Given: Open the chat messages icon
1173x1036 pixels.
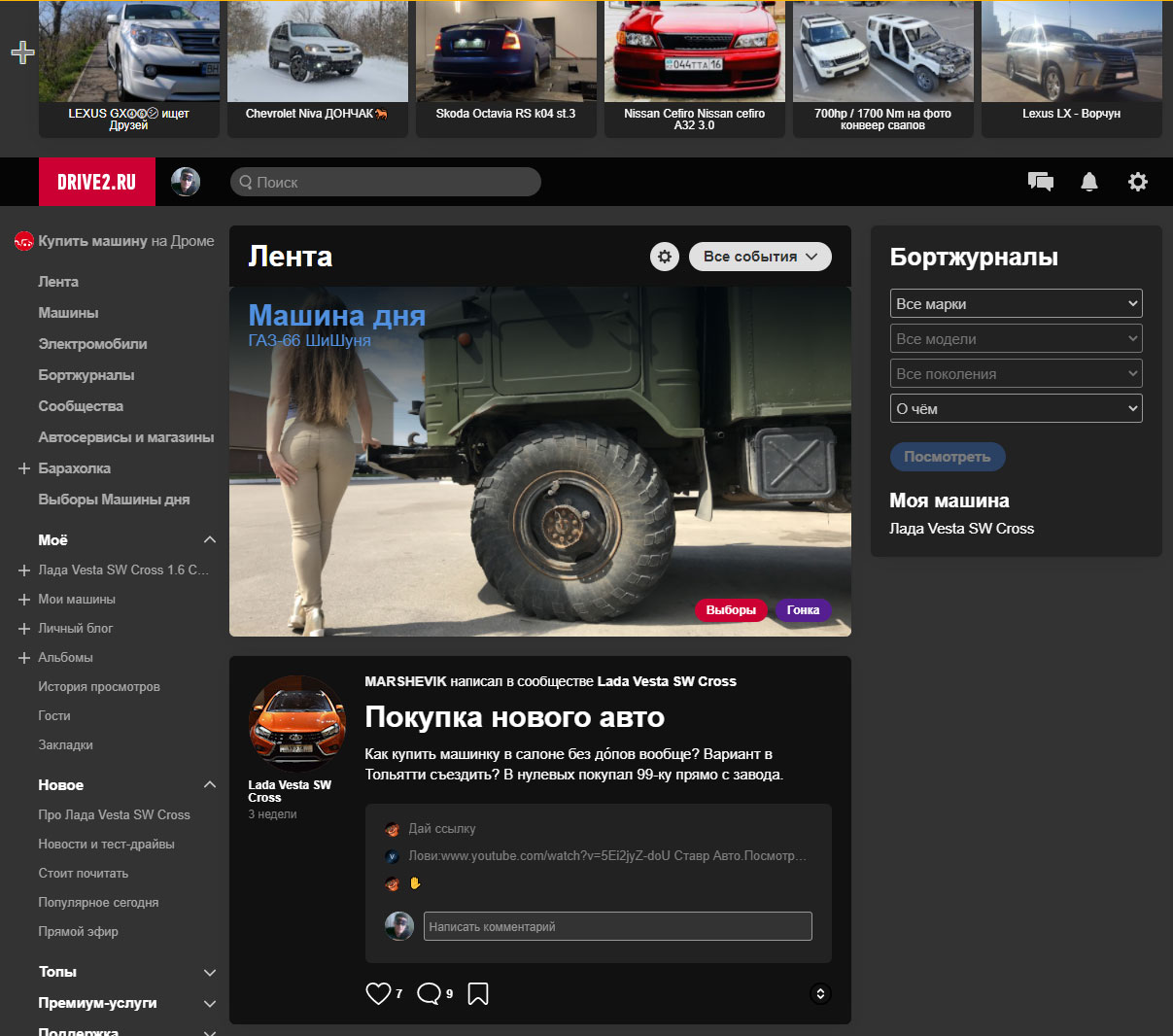Looking at the screenshot, I should (1040, 182).
